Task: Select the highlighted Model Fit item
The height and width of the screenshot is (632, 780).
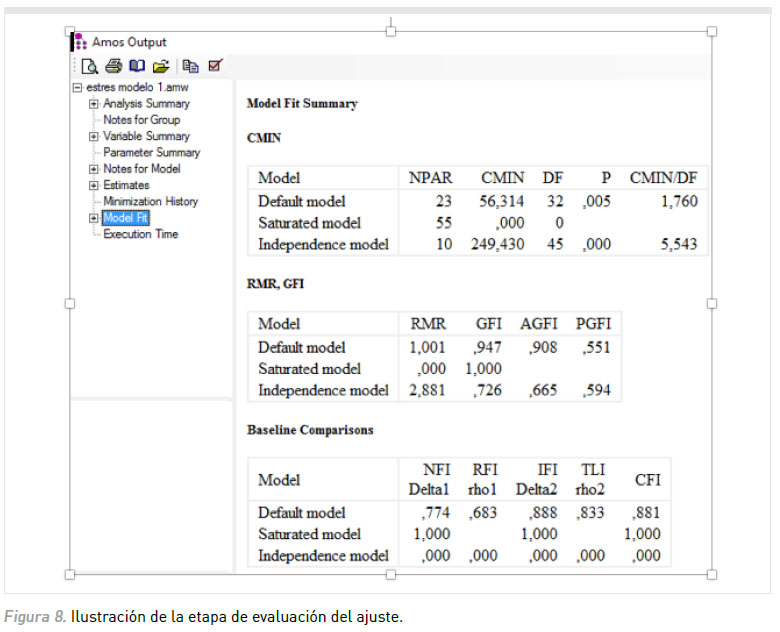Action: [125, 218]
